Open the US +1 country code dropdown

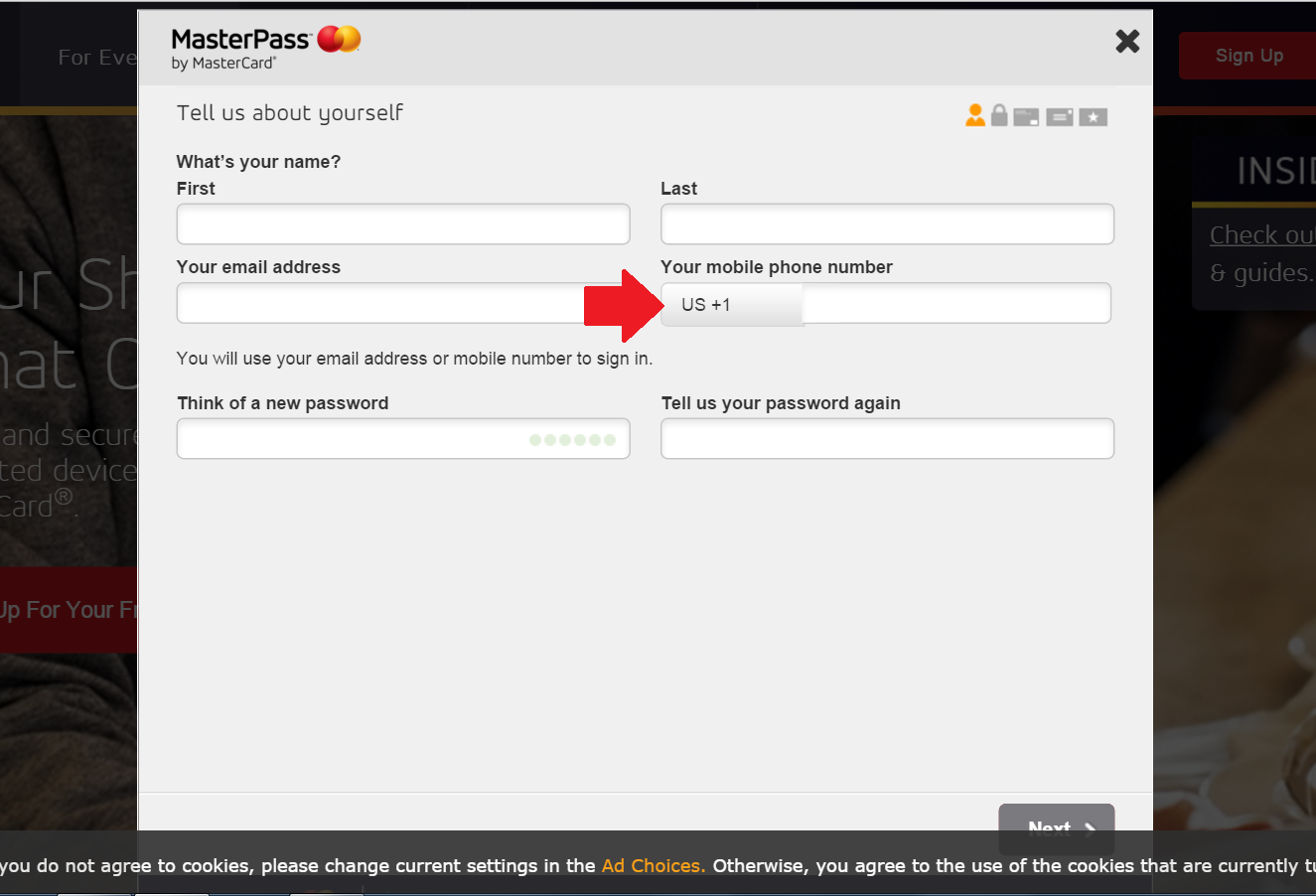(x=732, y=304)
